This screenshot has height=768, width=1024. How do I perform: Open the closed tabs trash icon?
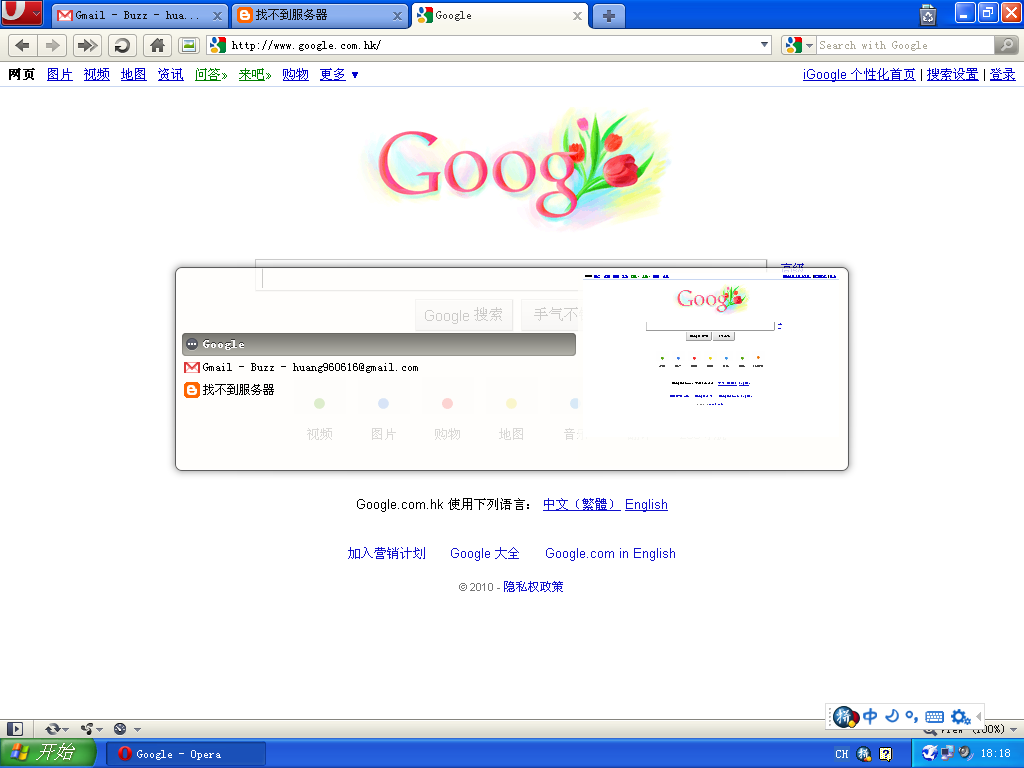(x=927, y=14)
